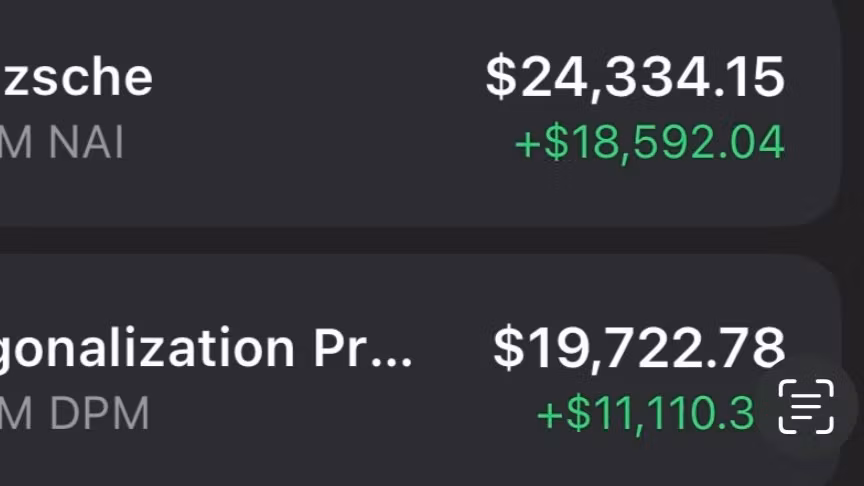Click the dollar sign of $24,334.15
This screenshot has width=864, height=486.
[502, 78]
